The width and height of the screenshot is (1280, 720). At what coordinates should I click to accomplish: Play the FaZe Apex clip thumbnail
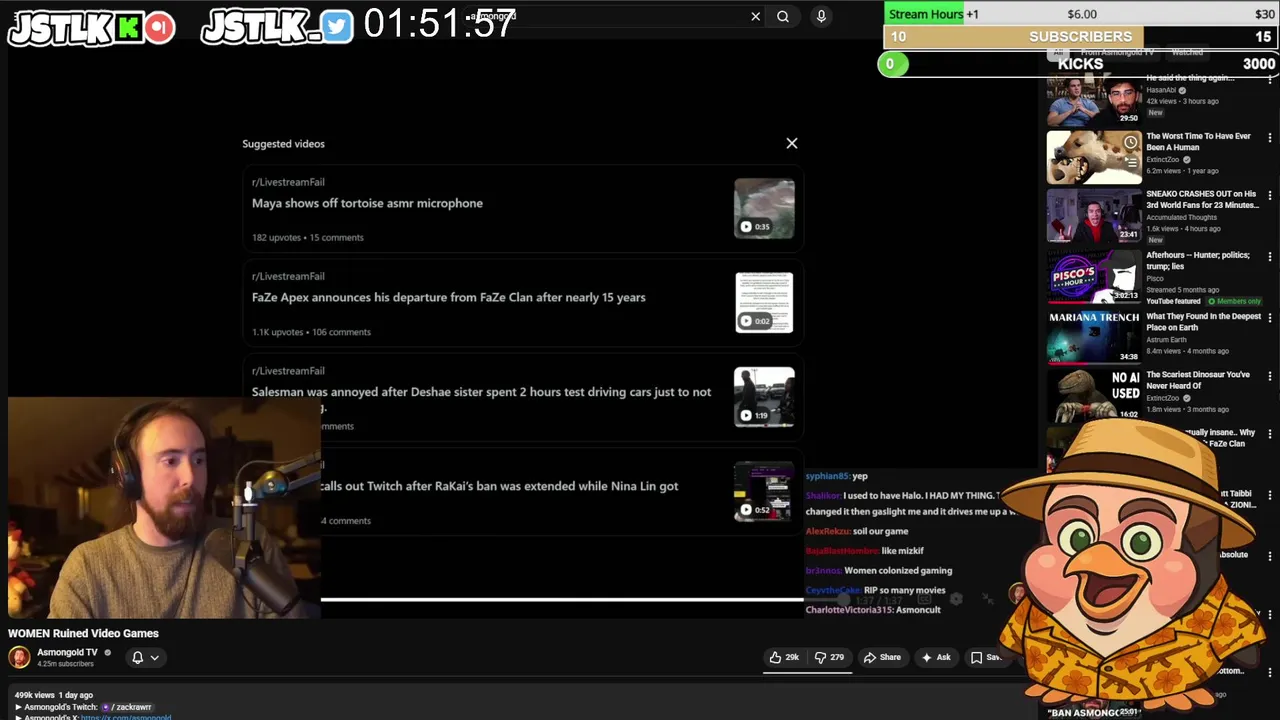[x=764, y=303]
